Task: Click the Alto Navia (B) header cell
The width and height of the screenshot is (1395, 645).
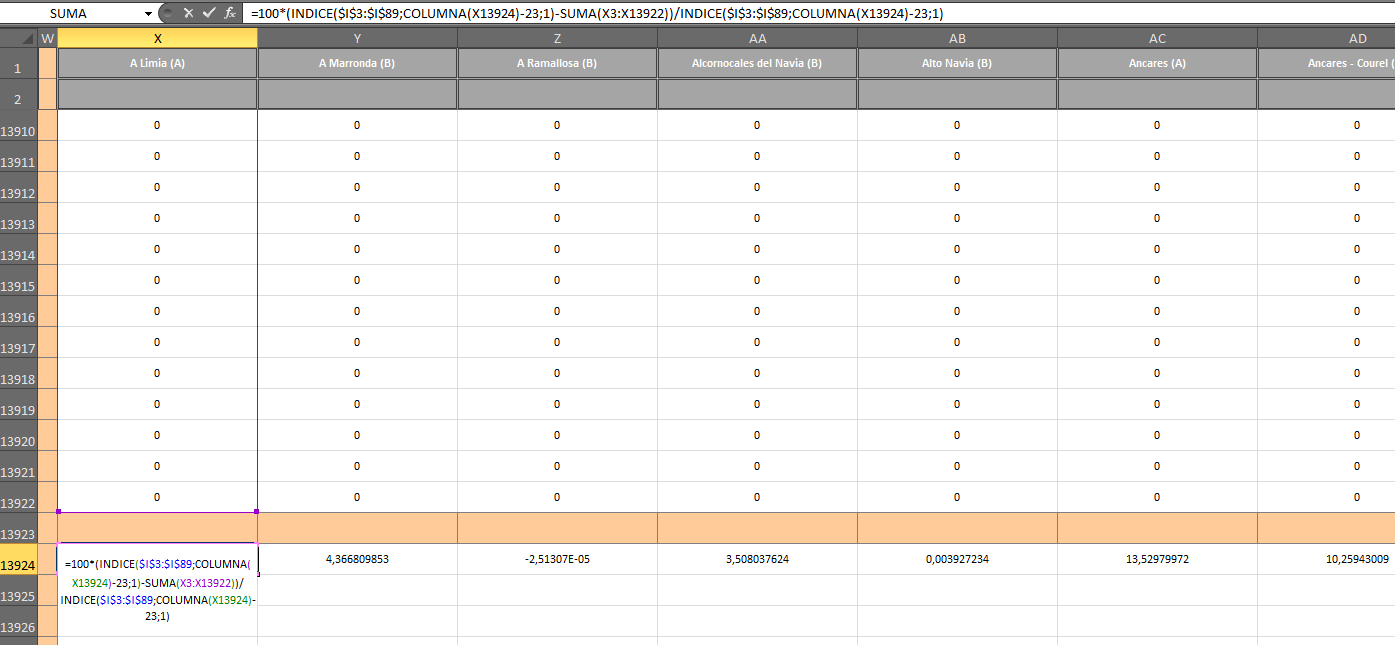Action: 957,63
